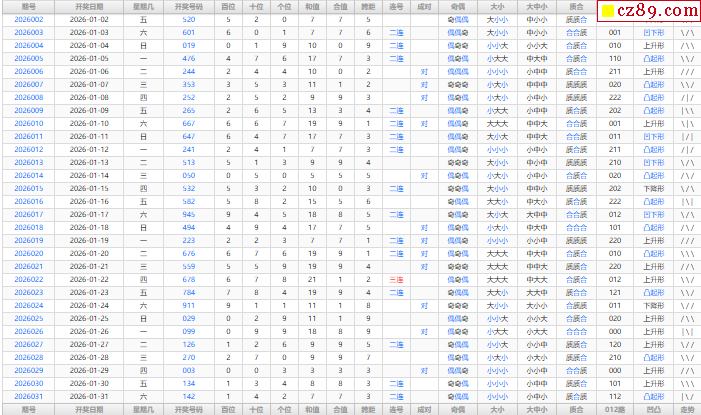Image resolution: width=701 pixels, height=415 pixels.
Task: Select date cell 2026-01-04
Action: click(89, 46)
